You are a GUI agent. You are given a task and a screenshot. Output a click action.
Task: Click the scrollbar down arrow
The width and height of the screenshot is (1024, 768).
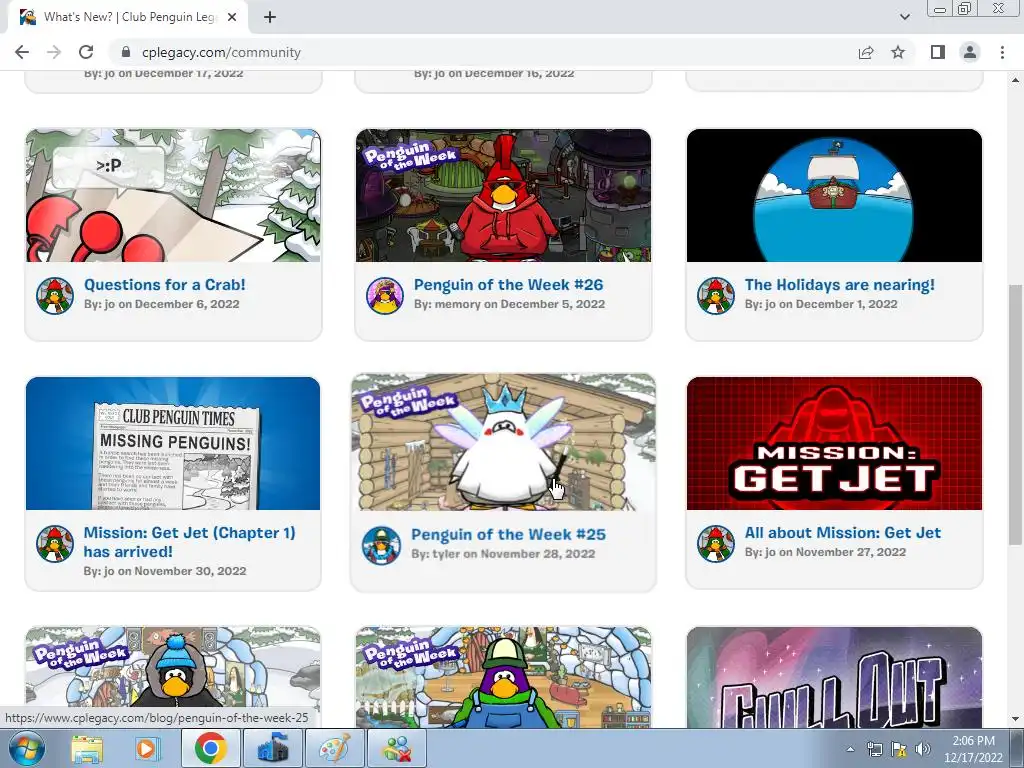pyautogui.click(x=1015, y=719)
